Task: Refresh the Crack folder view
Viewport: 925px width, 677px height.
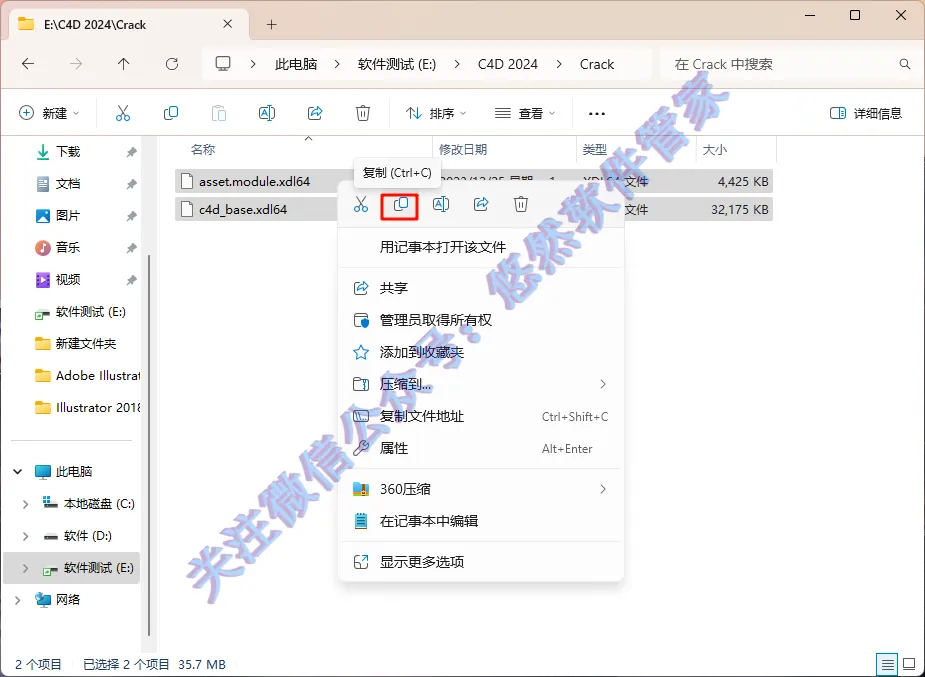Action: tap(172, 64)
